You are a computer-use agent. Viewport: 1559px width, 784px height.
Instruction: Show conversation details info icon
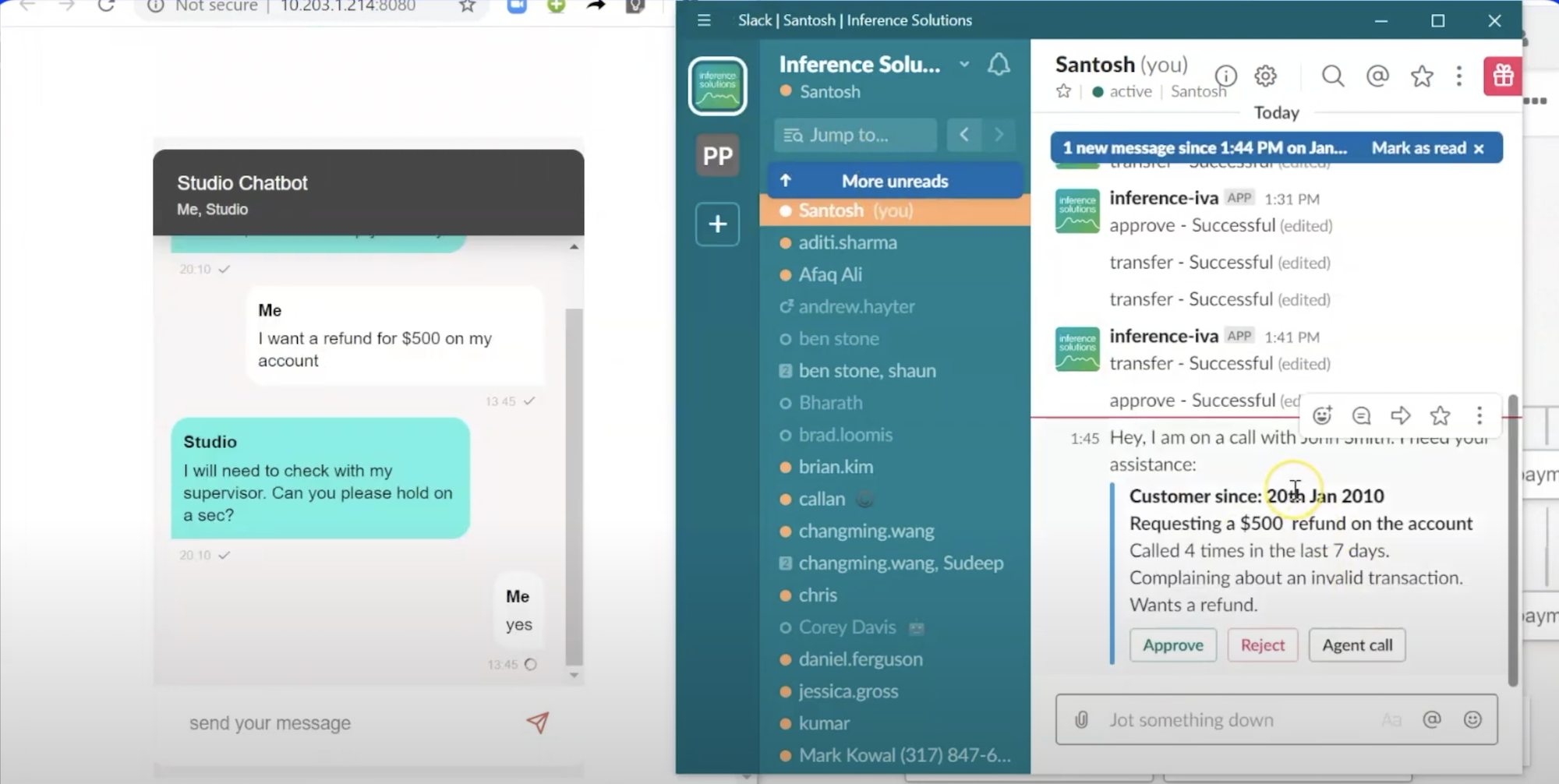click(x=1225, y=76)
